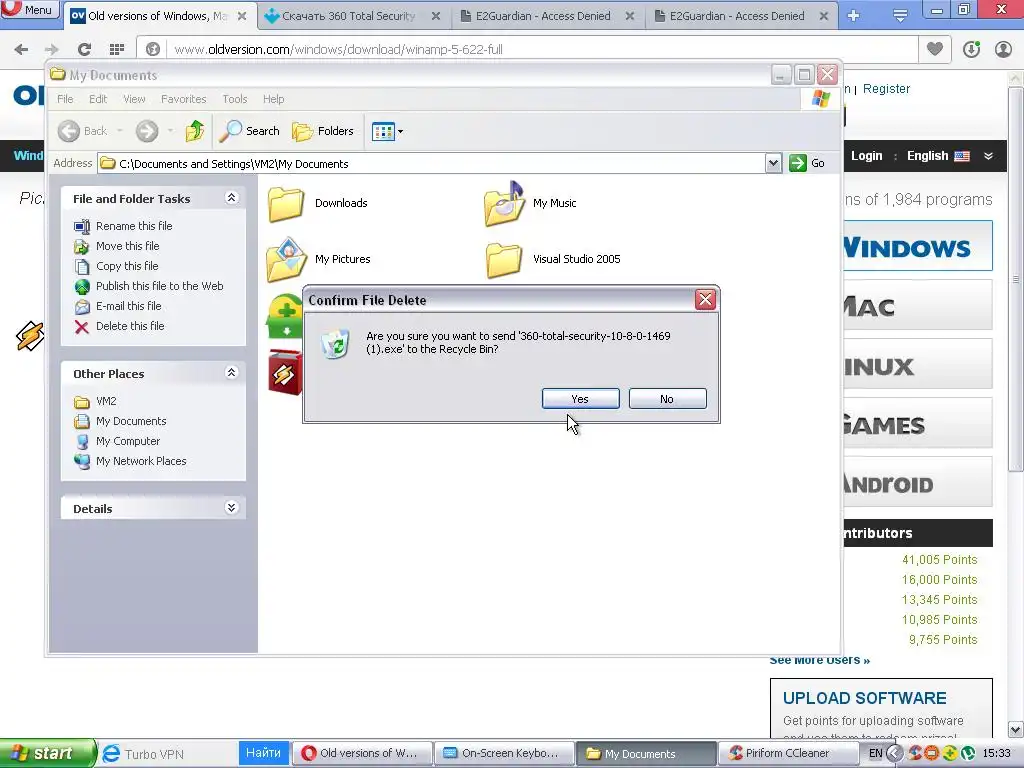Click Copy this file task
Viewport: 1024px width, 768px height.
pos(127,266)
